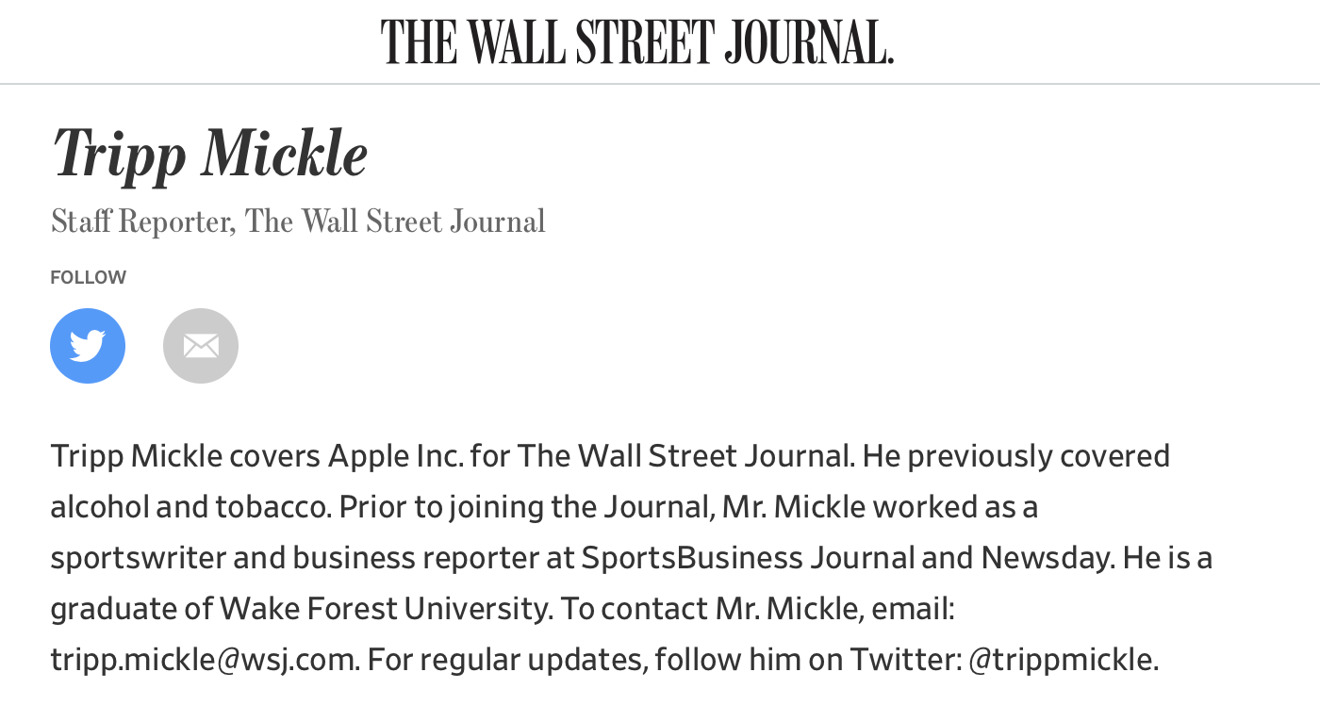This screenshot has height=705, width=1320.
Task: Open The Wall Street Journal masthead logo
Action: point(637,42)
